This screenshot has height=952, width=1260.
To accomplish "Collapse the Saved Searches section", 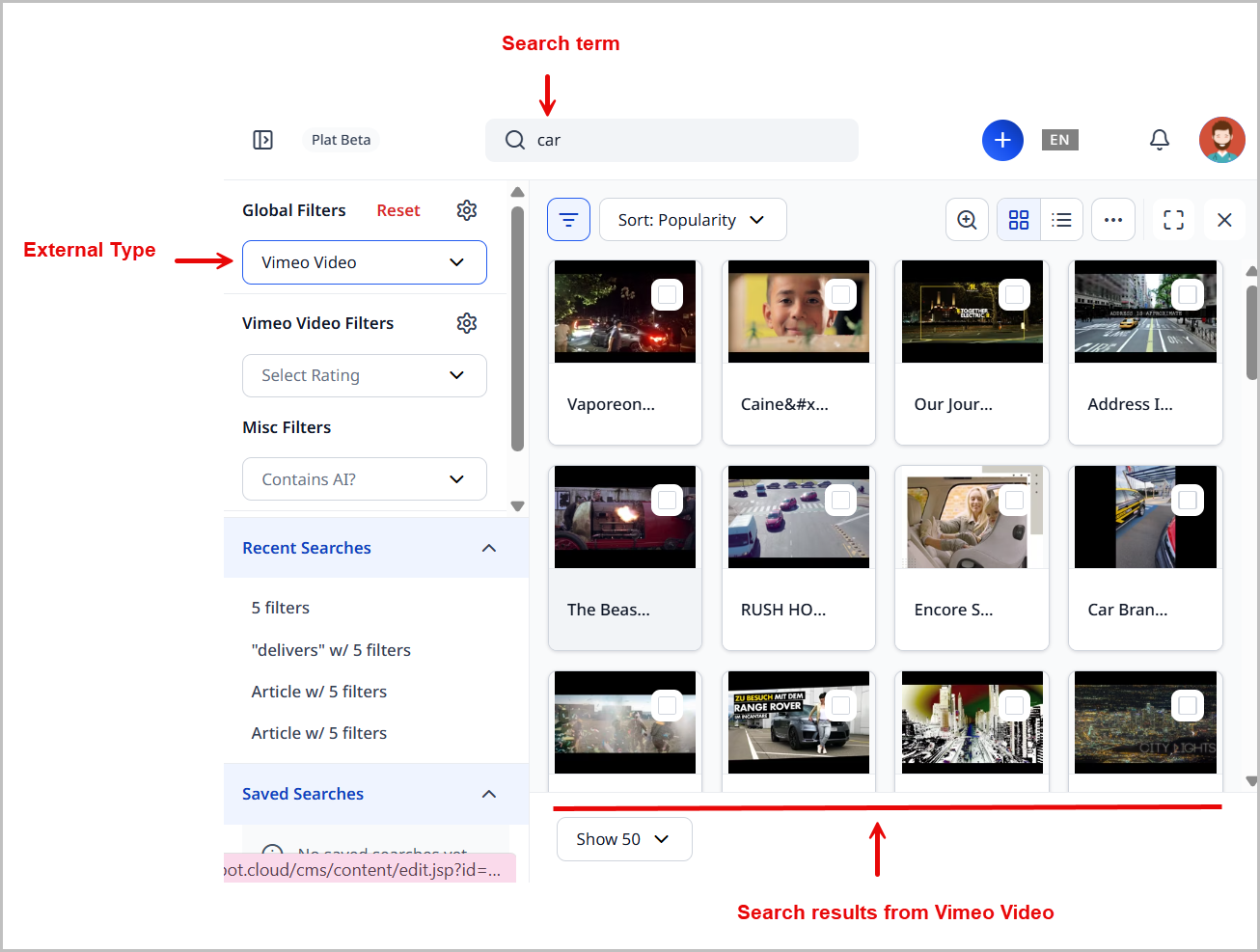I will point(488,794).
